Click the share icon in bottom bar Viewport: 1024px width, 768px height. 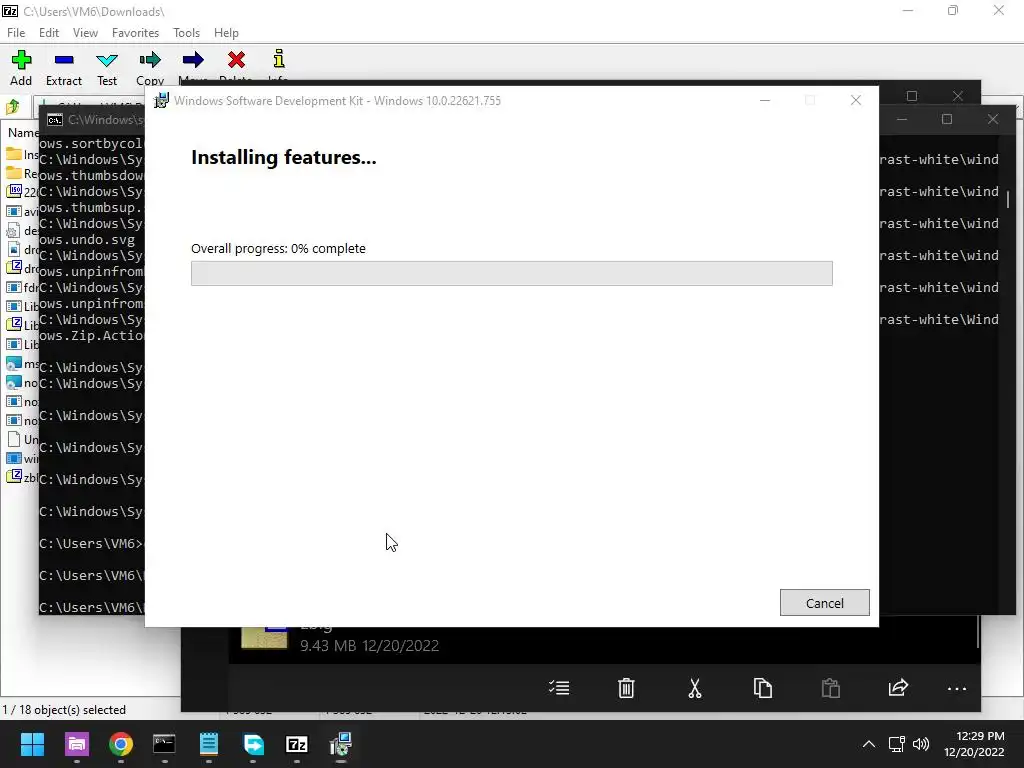(899, 687)
